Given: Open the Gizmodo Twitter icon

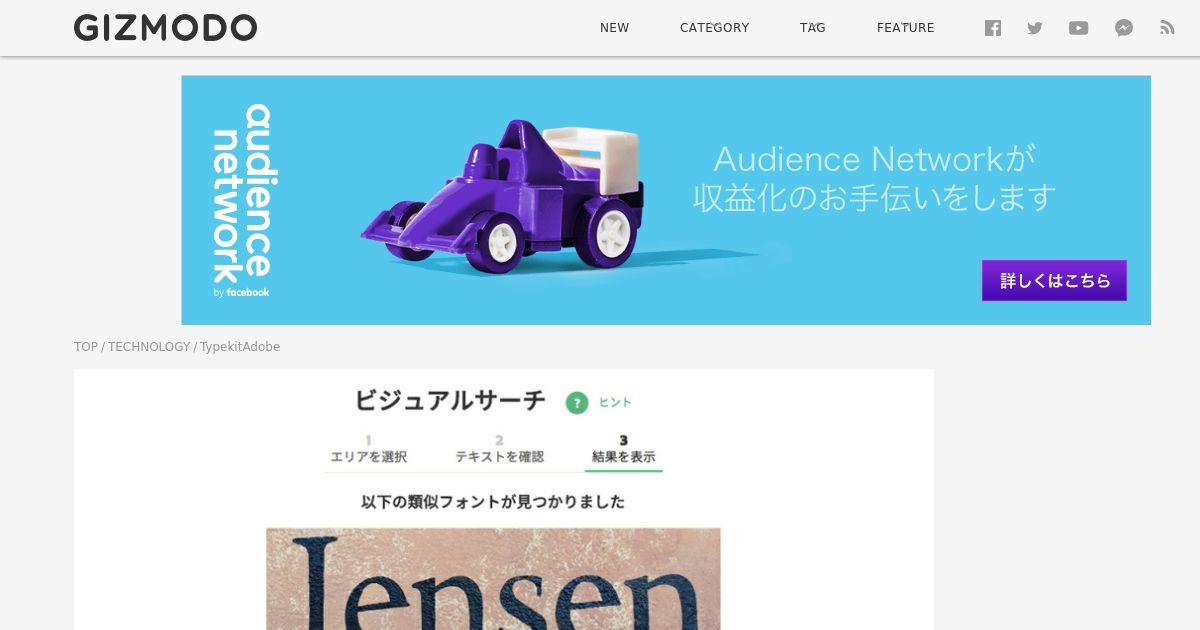Looking at the screenshot, I should click(x=1035, y=28).
